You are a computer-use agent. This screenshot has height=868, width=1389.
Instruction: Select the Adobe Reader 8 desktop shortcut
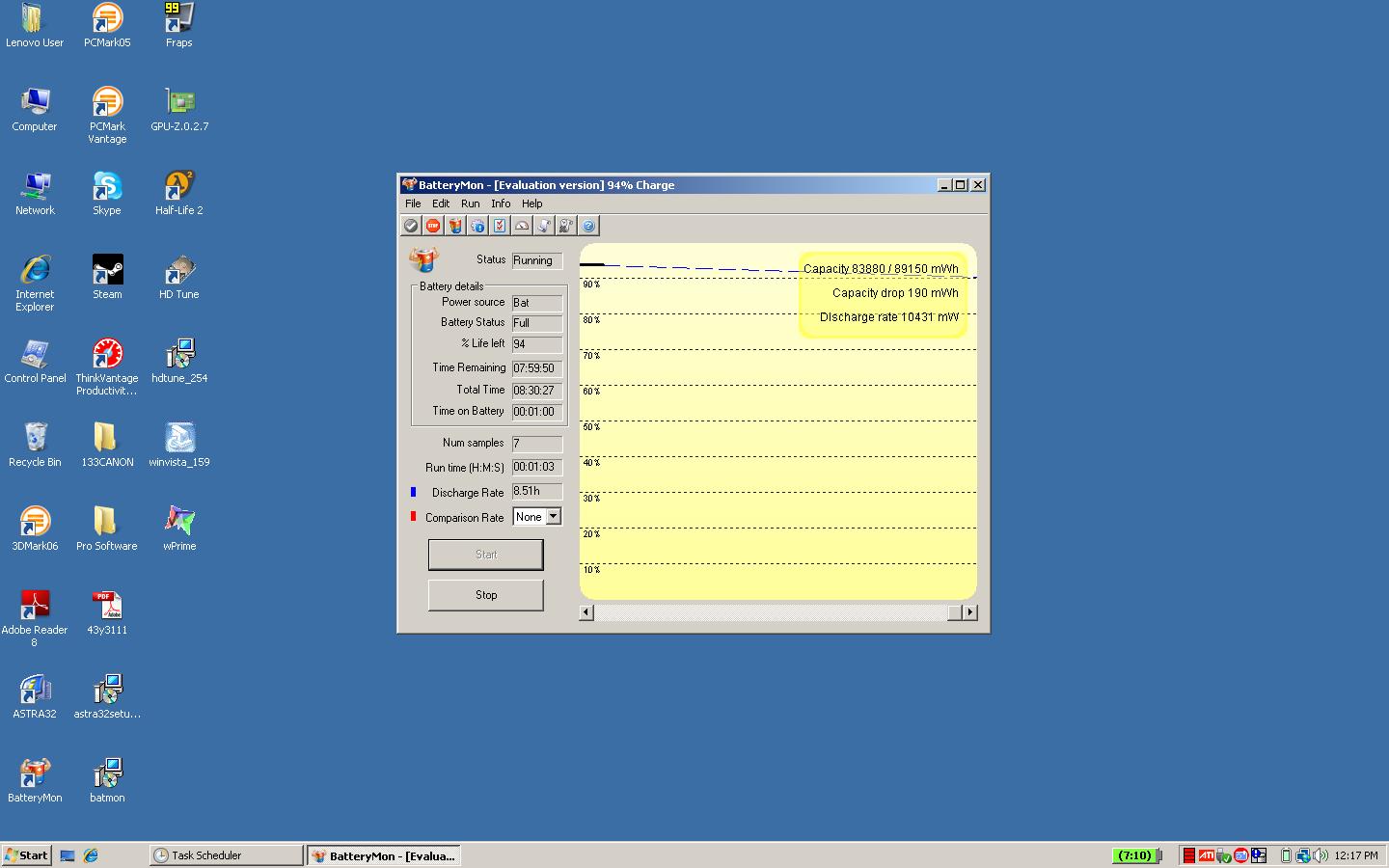click(x=35, y=619)
